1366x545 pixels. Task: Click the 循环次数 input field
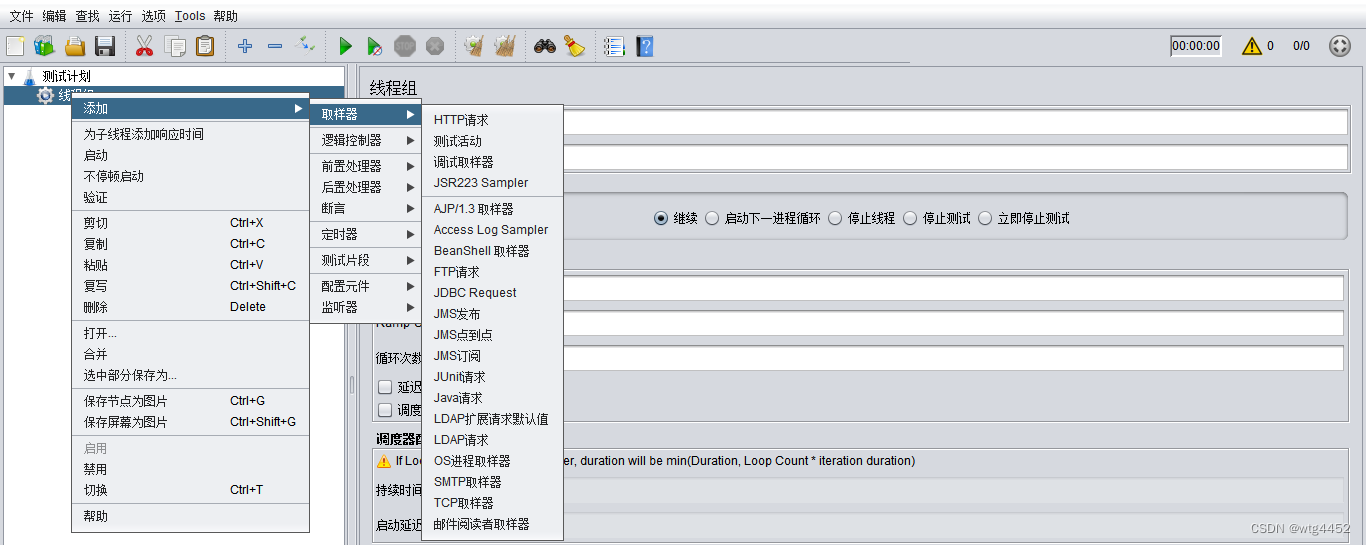click(x=953, y=358)
